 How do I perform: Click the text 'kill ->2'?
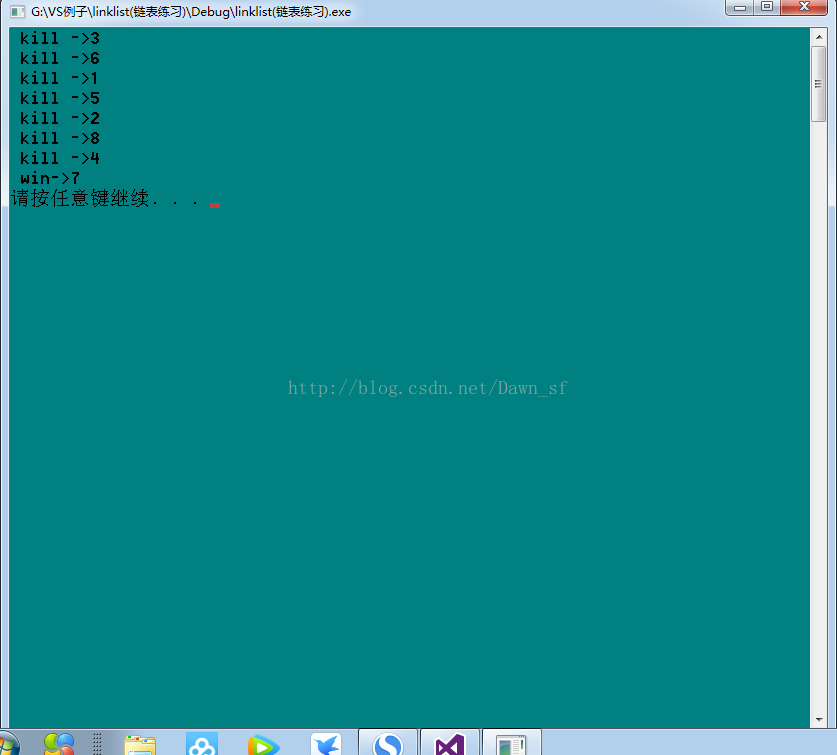click(60, 119)
